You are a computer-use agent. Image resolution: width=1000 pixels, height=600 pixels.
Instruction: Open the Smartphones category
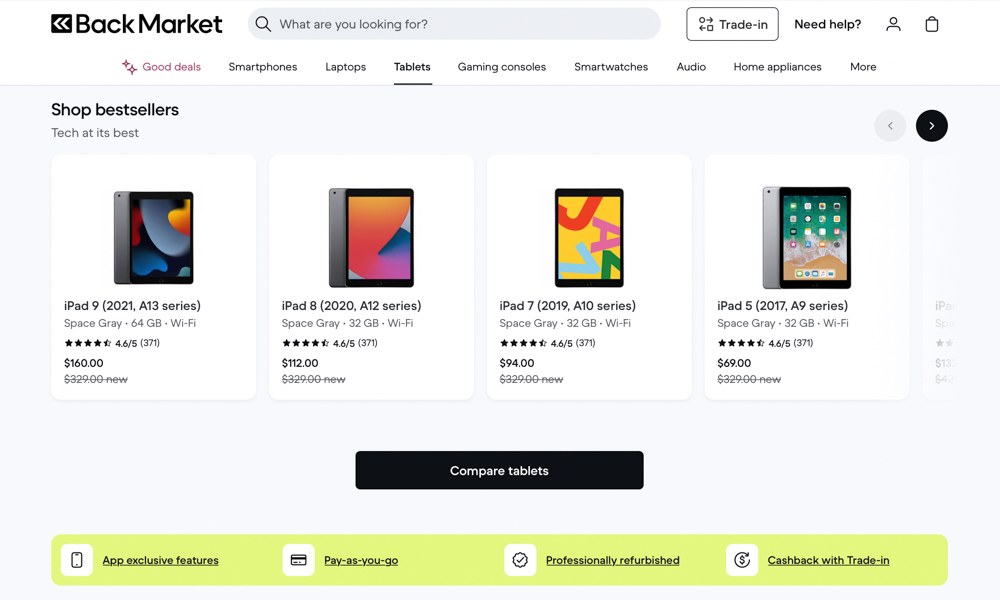[263, 67]
